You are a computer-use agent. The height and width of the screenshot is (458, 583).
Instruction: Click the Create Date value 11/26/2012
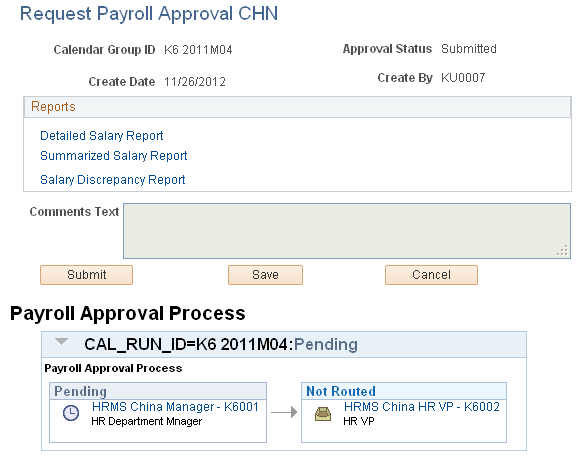point(195,82)
